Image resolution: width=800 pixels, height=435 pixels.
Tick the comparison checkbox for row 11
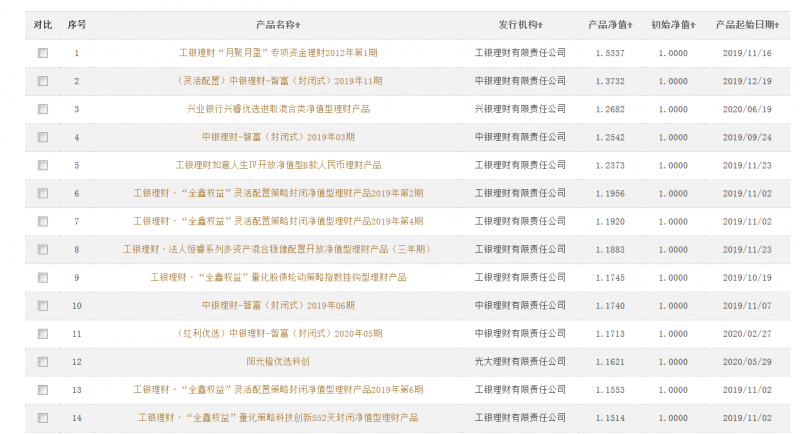click(43, 334)
